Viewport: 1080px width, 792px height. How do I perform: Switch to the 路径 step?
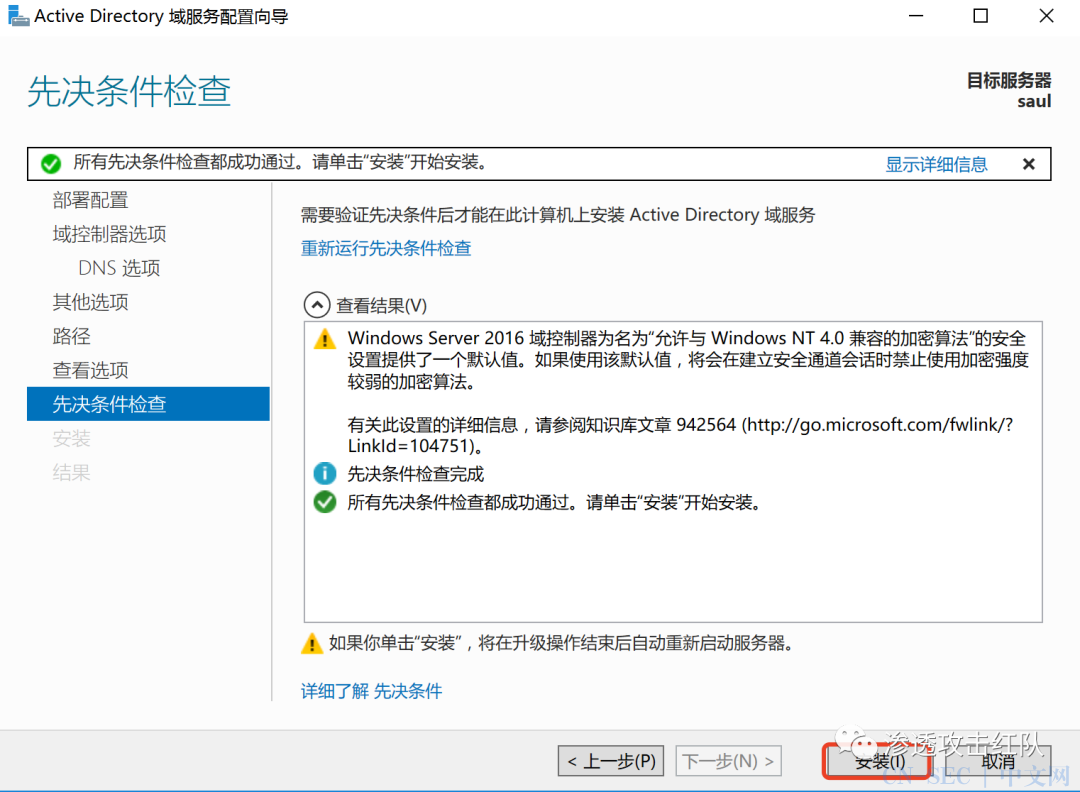[72, 335]
